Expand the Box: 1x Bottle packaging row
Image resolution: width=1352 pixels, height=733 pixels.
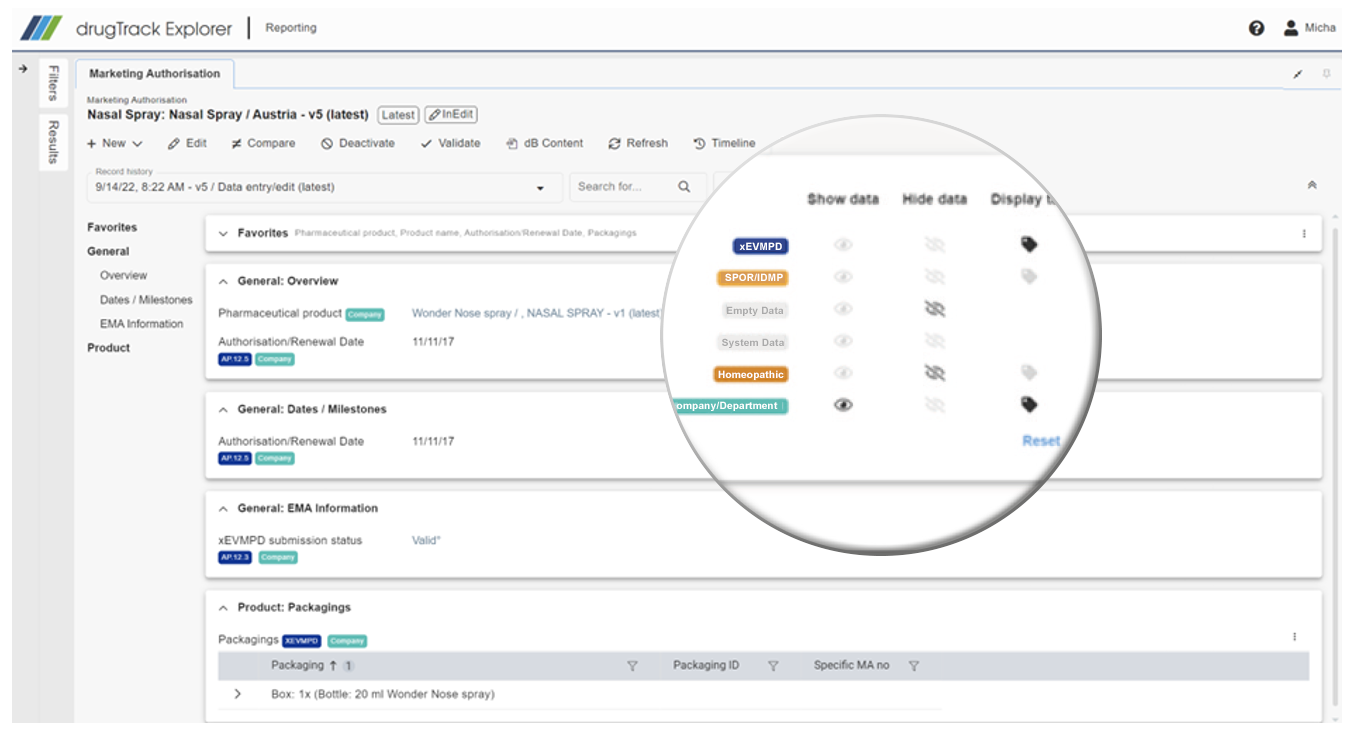237,693
